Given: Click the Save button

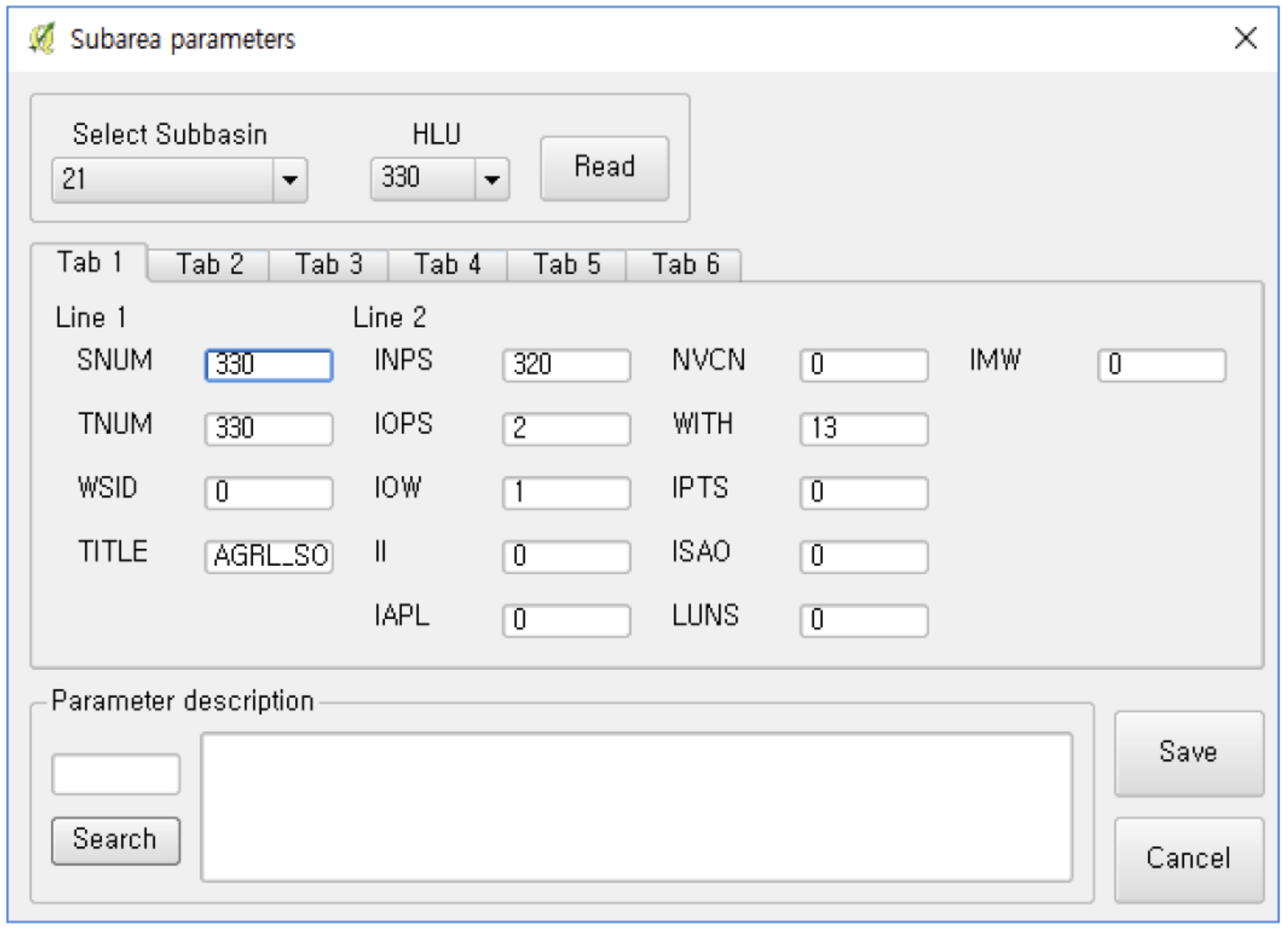Looking at the screenshot, I should pyautogui.click(x=1189, y=753).
